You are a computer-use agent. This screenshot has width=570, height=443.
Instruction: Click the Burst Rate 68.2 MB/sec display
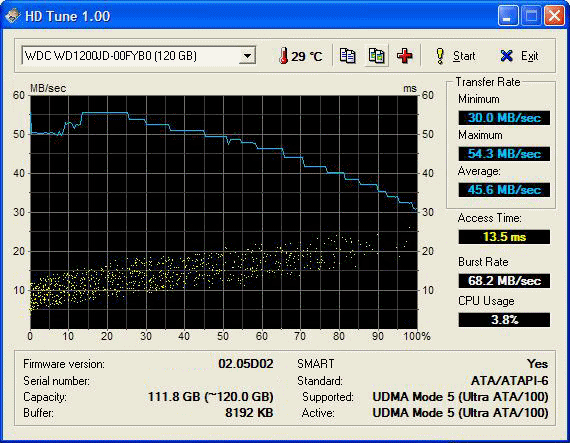[x=504, y=281]
